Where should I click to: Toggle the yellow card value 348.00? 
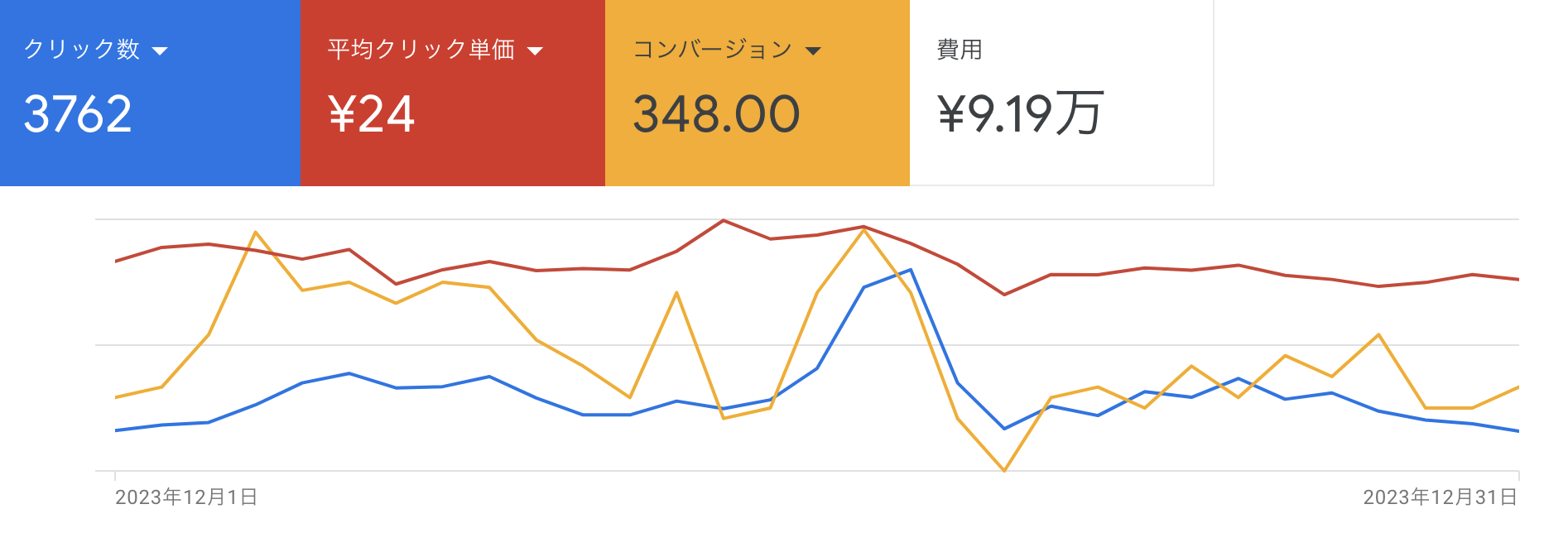716,114
